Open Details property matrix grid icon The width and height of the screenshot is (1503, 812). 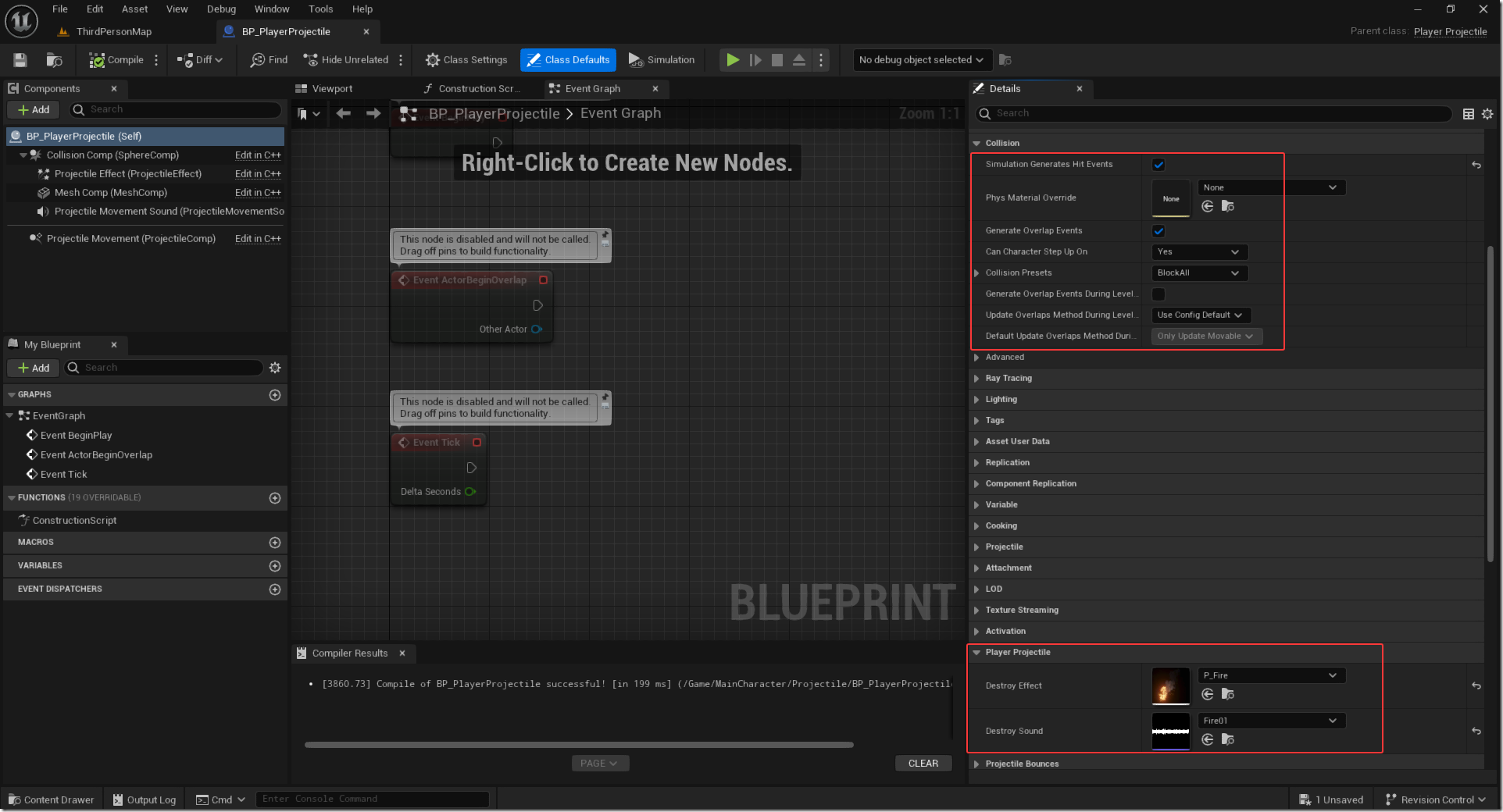pos(1469,114)
